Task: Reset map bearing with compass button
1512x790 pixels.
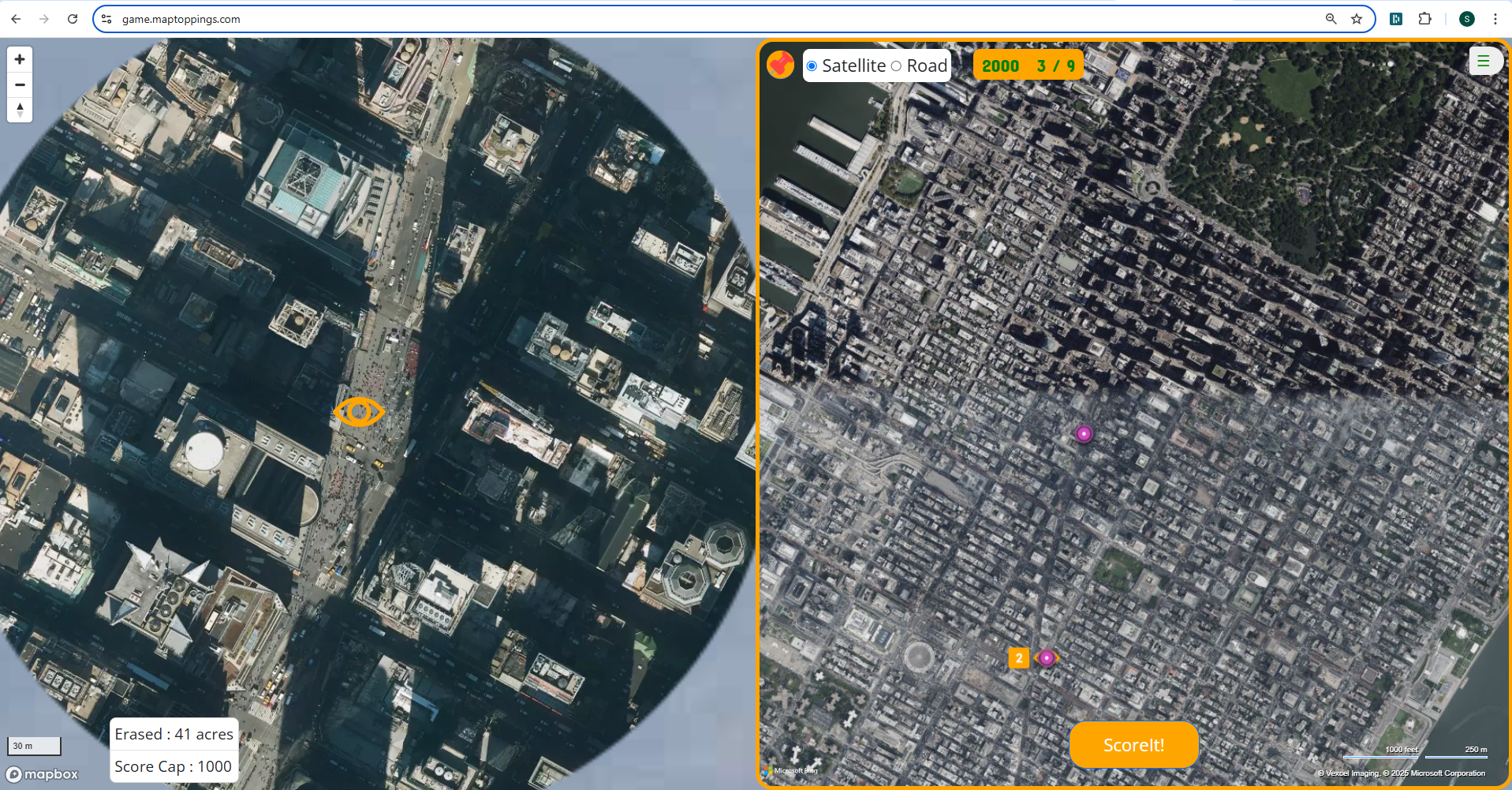Action: (x=20, y=110)
